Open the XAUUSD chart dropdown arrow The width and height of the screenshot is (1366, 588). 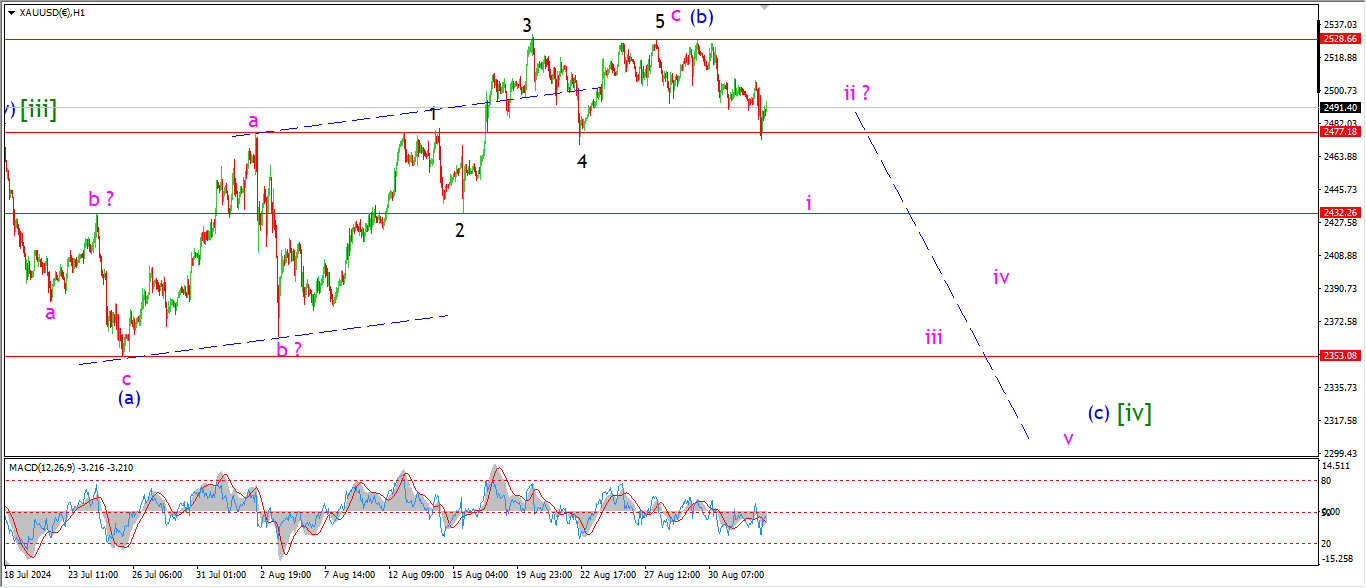10,13
